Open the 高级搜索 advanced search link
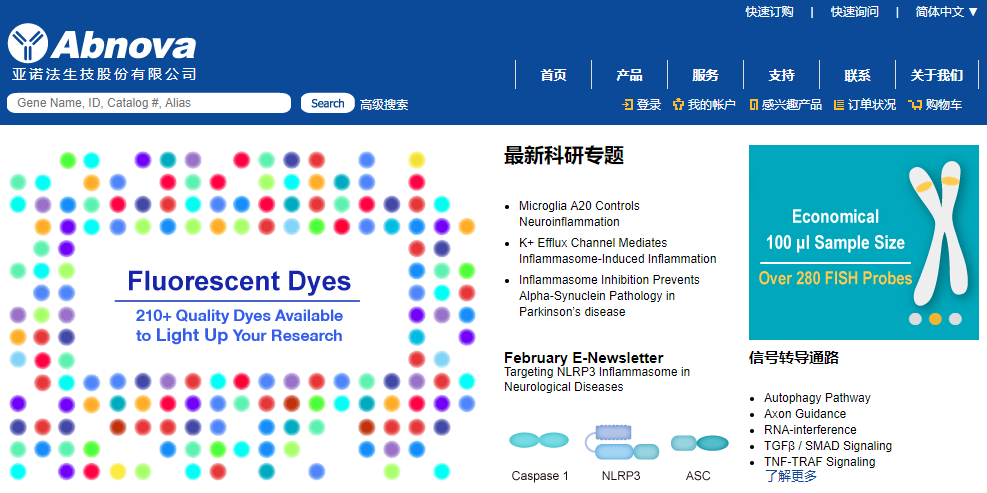This screenshot has height=493, width=987. click(384, 104)
